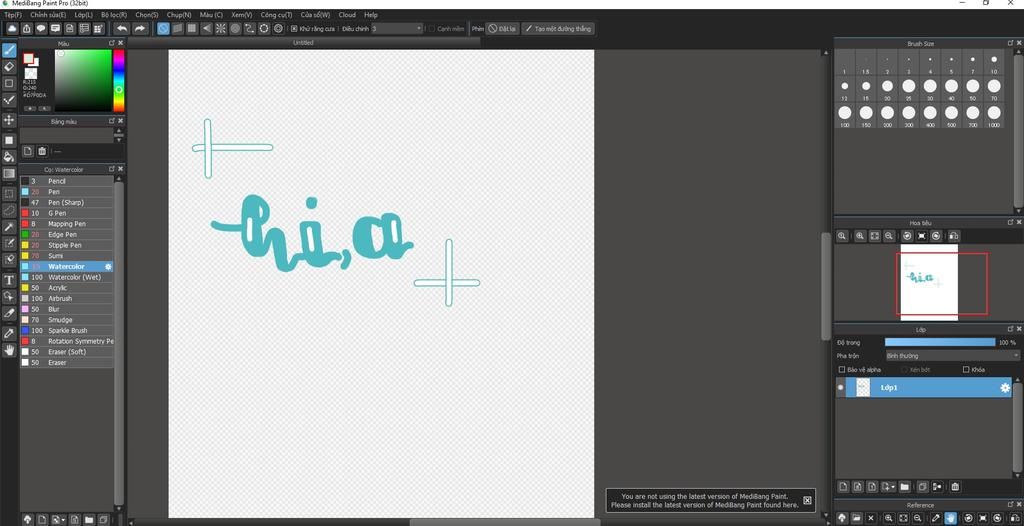Screen dimensions: 1024x526
Task: Open the Cloud menu
Action: click(347, 14)
